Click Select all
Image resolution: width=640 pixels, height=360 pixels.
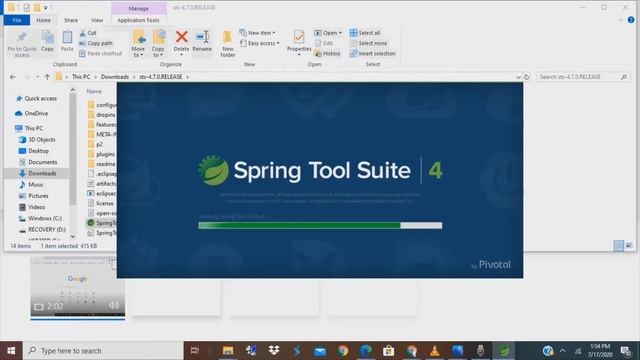365,33
